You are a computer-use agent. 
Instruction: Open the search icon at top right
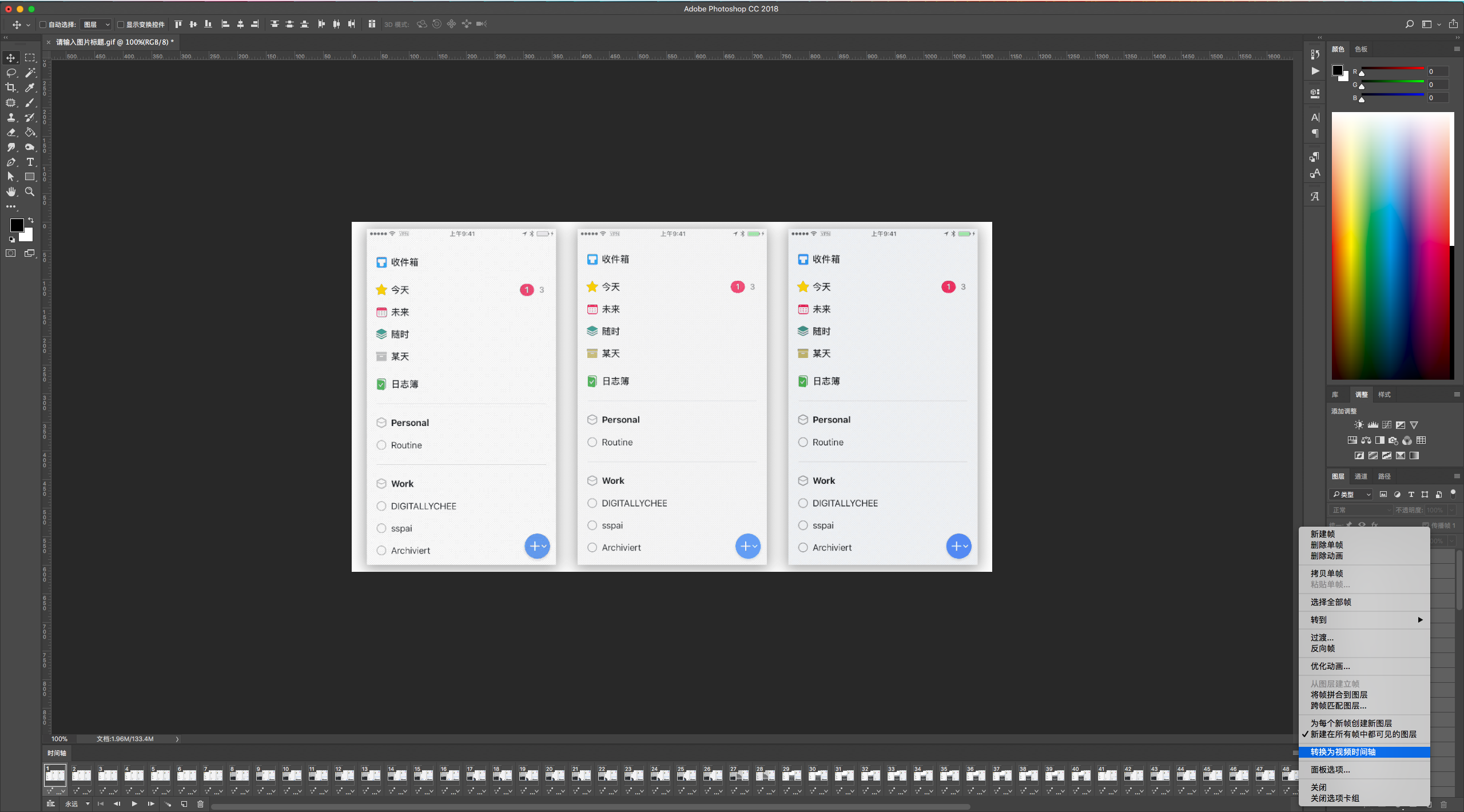[x=1409, y=24]
